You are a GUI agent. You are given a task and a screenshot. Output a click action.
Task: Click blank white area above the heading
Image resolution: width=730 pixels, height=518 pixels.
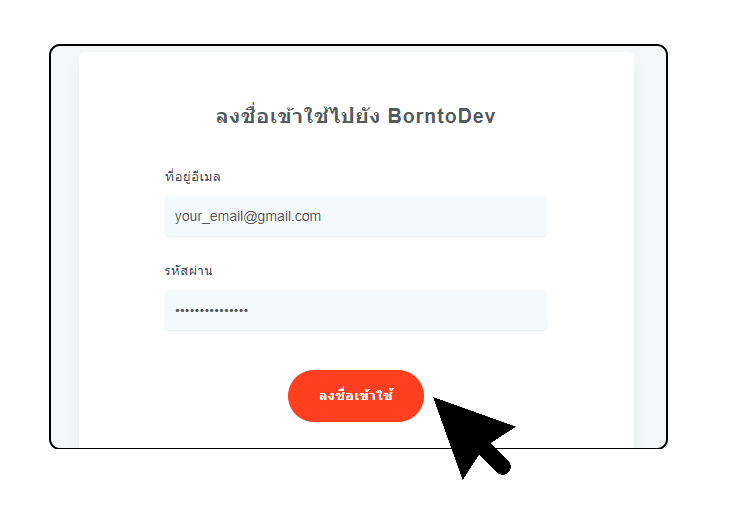[356, 77]
